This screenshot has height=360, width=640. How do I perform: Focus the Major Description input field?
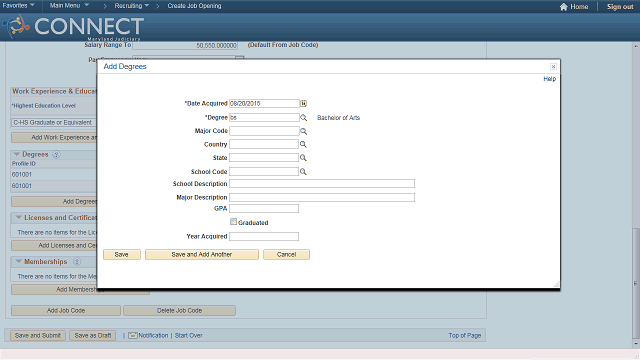coord(322,198)
